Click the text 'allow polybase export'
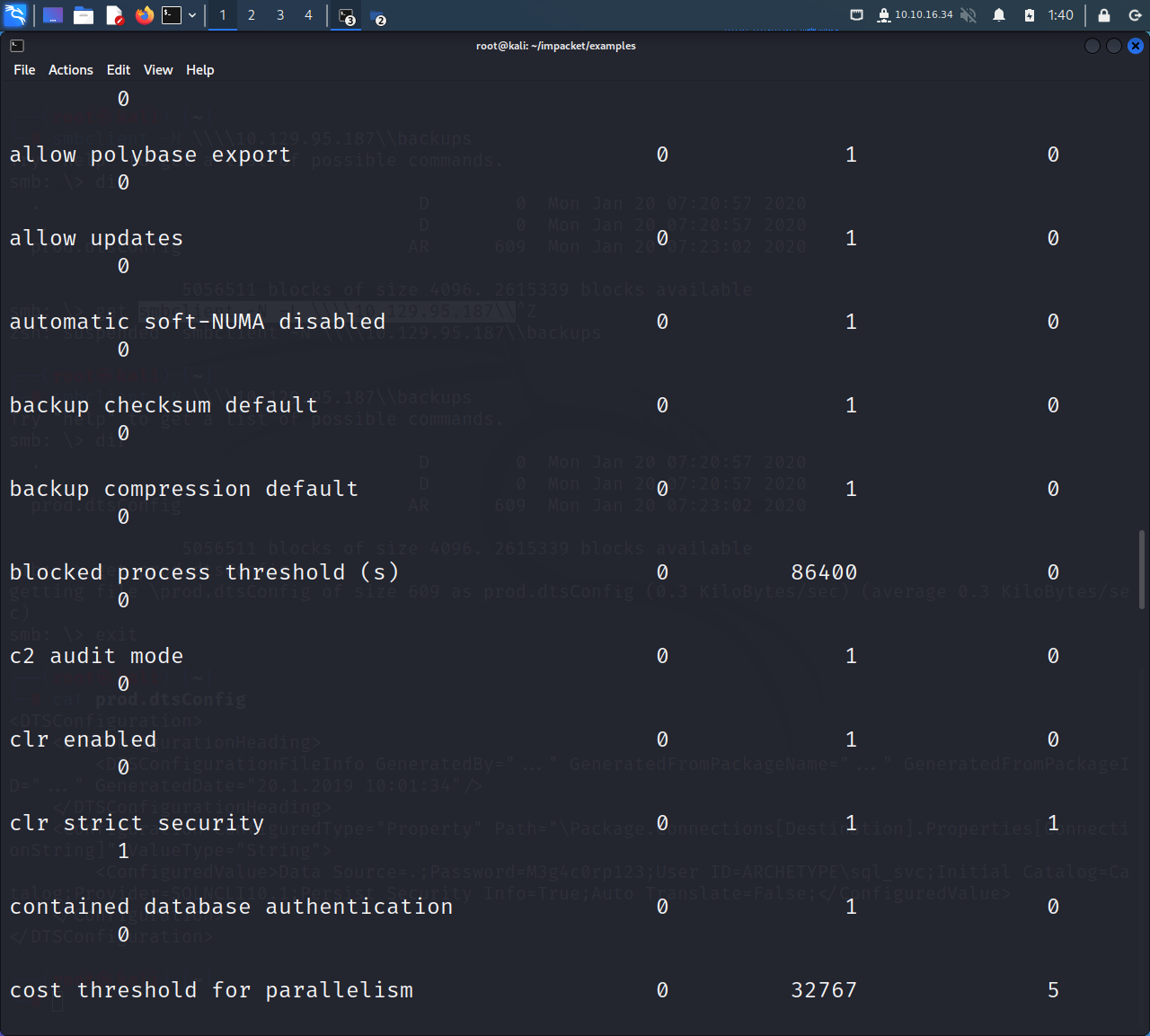This screenshot has height=1036, width=1150. 150,155
